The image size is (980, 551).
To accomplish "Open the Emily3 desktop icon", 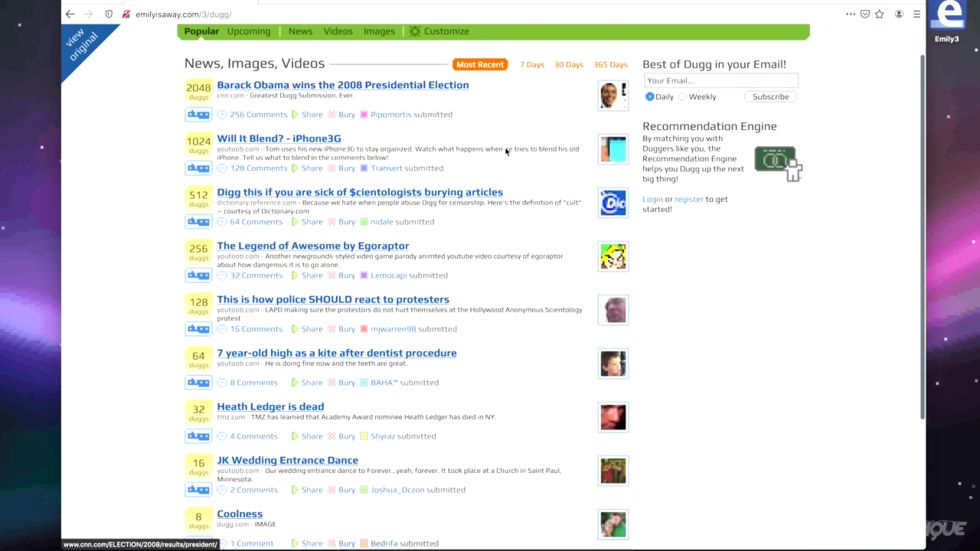I will pos(947,21).
